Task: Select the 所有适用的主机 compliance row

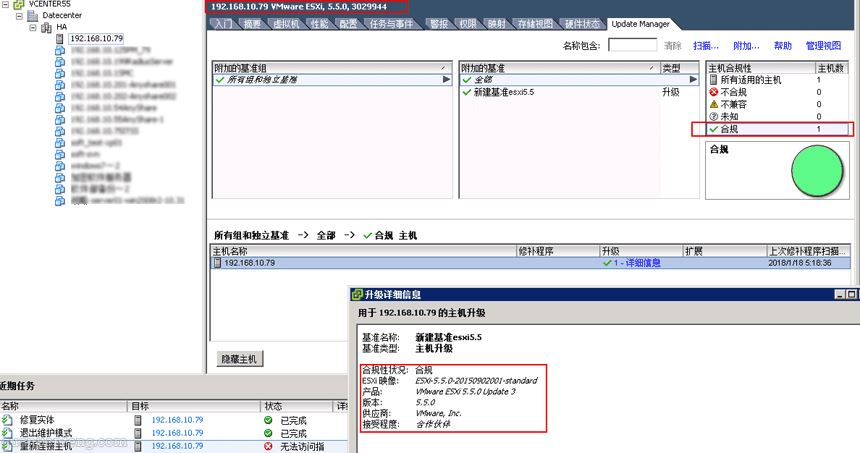Action: click(777, 80)
